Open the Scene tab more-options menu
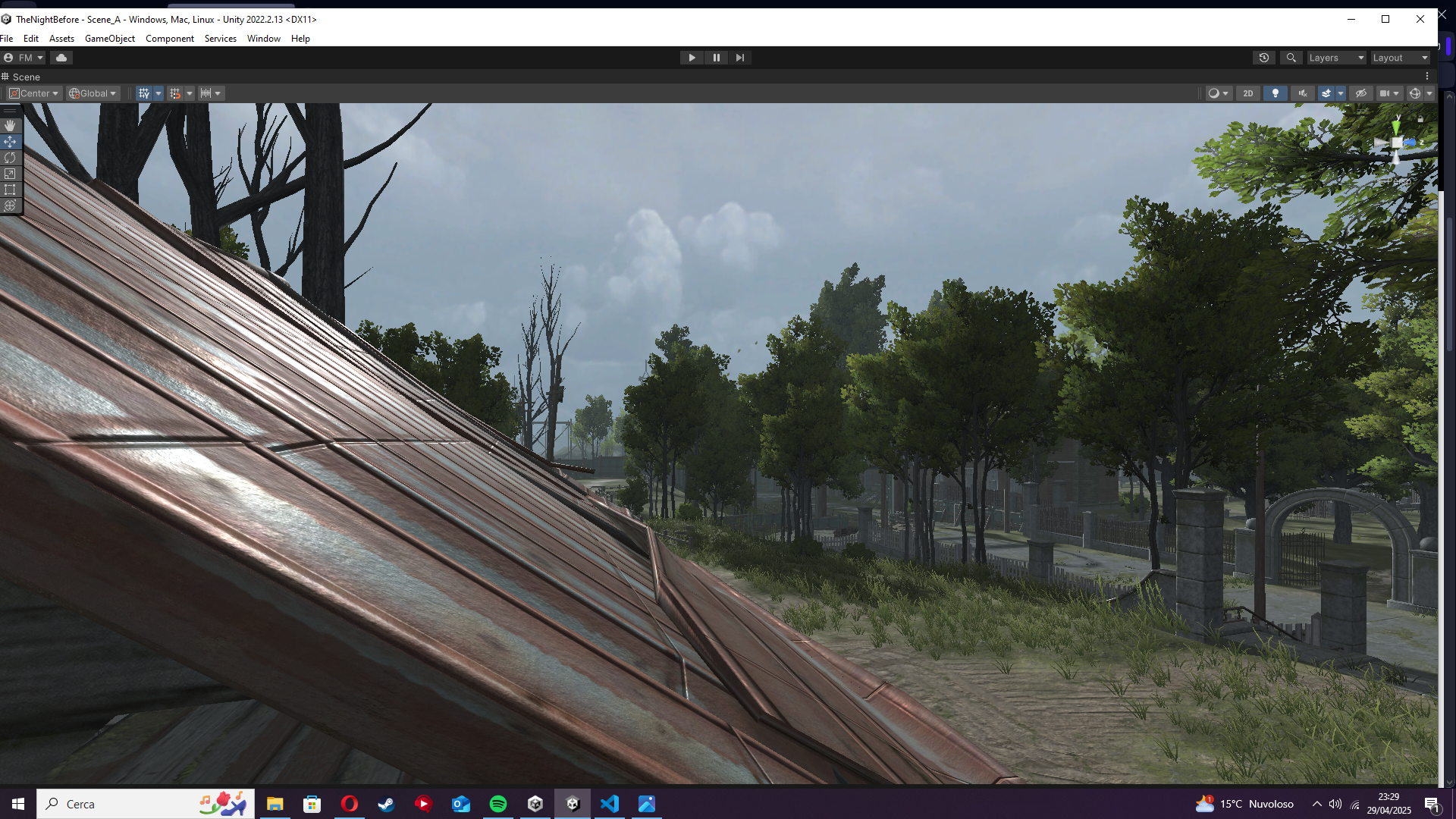The width and height of the screenshot is (1456, 819). 1426,77
